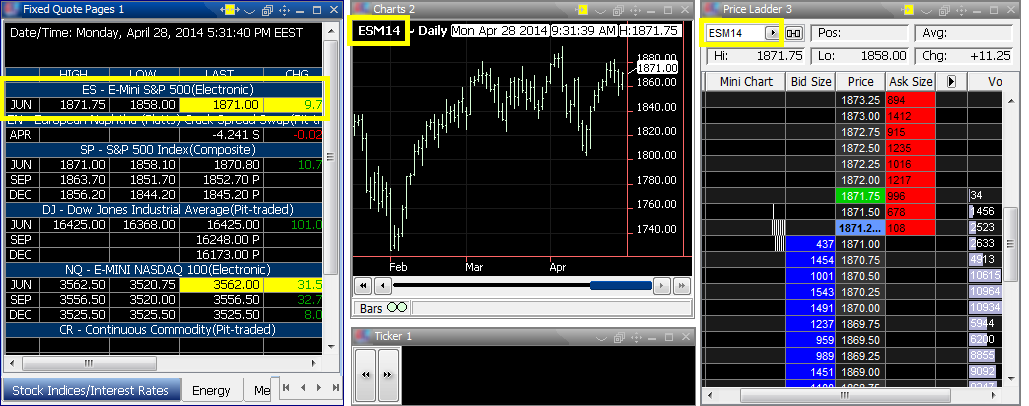Jump chart to latest data with double-right arrow
Viewport: 1029px width, 406px height.
coord(682,285)
